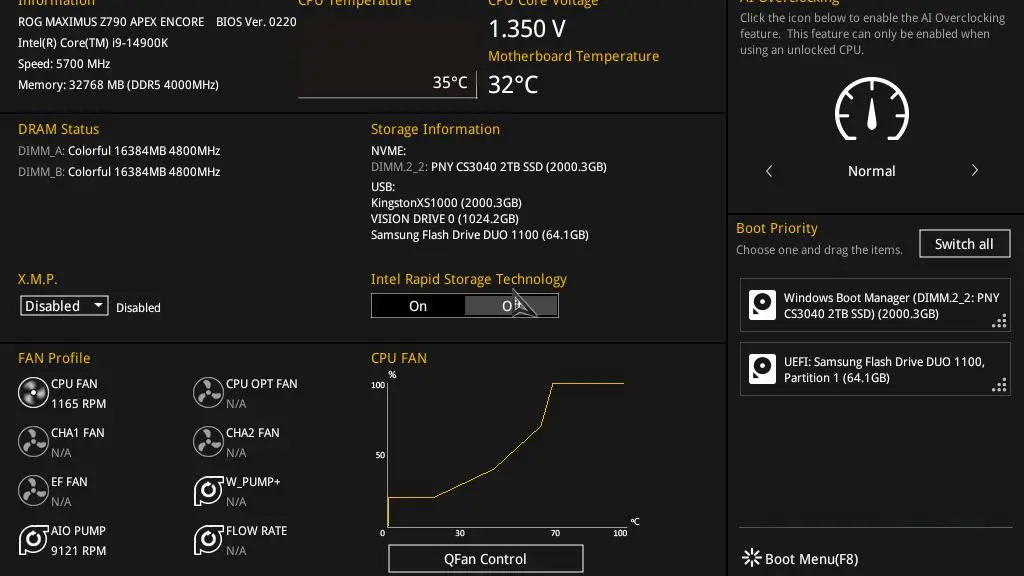Click drag handle of Windows Boot Manager entry
The image size is (1024, 576).
coord(999,321)
